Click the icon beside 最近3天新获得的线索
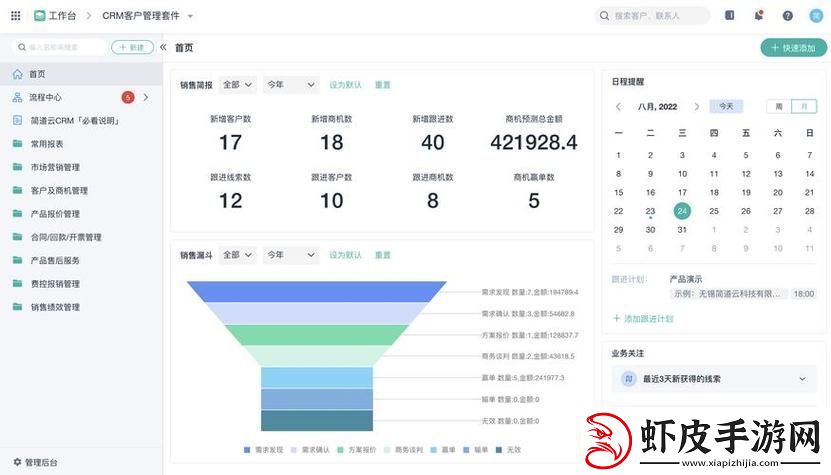831x475 pixels. pos(629,379)
